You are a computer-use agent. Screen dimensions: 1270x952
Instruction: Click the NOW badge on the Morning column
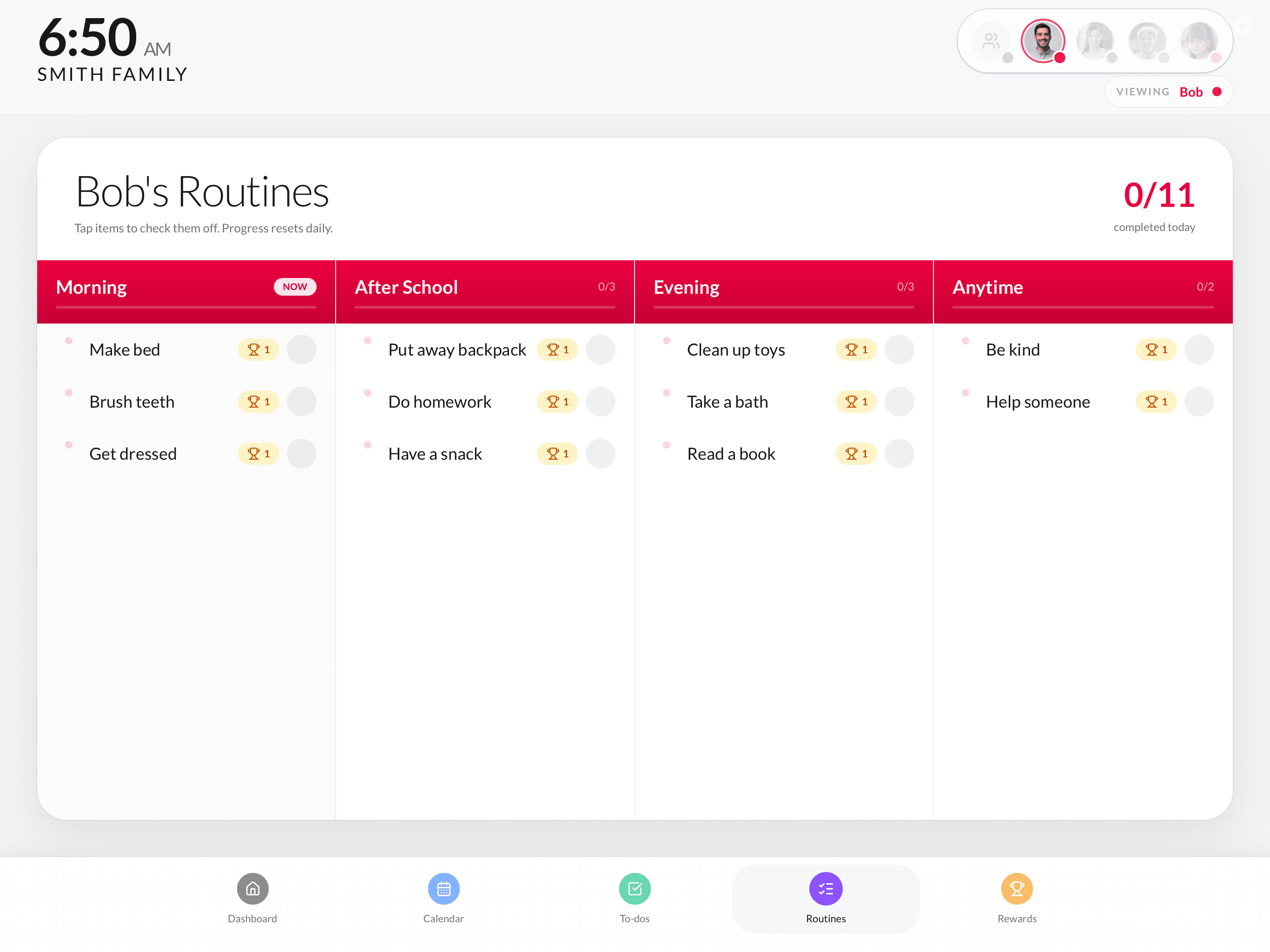295,286
